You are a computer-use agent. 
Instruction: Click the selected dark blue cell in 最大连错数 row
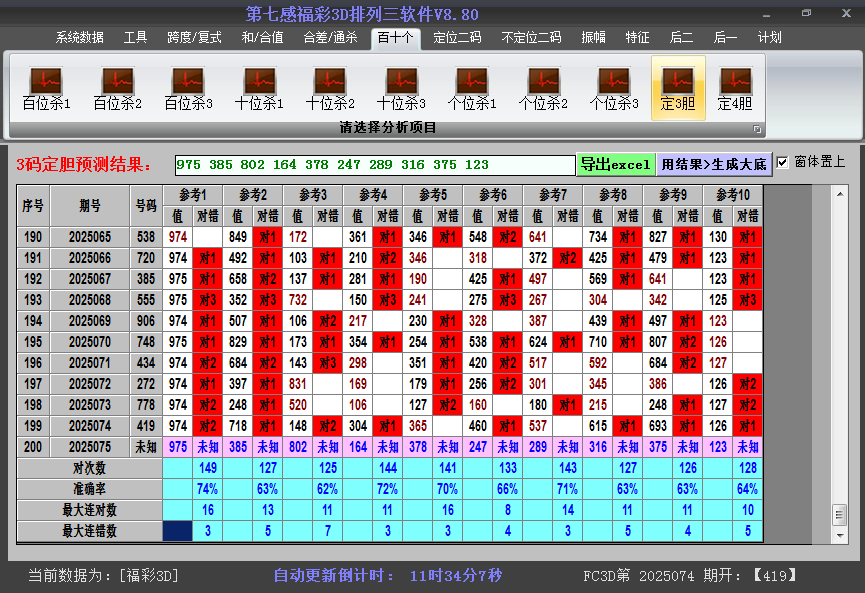(x=178, y=531)
